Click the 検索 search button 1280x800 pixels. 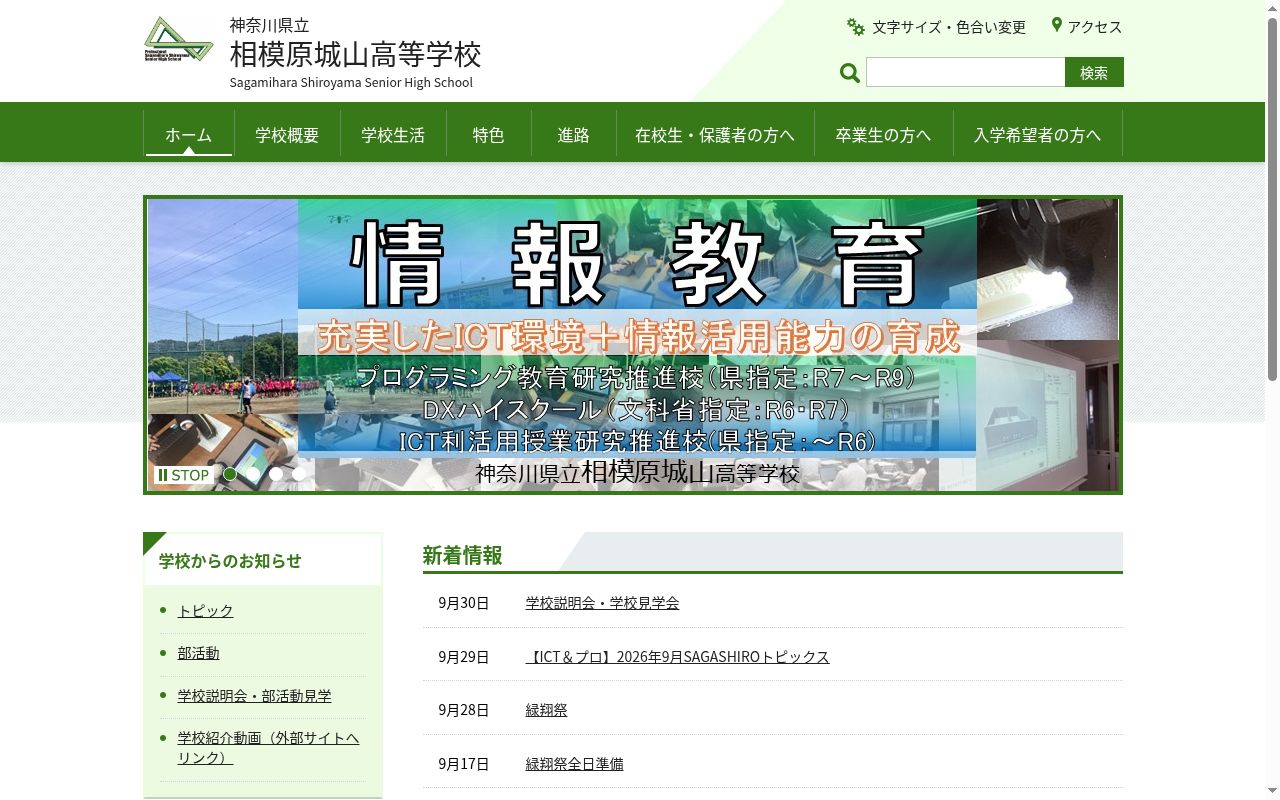pyautogui.click(x=1094, y=72)
